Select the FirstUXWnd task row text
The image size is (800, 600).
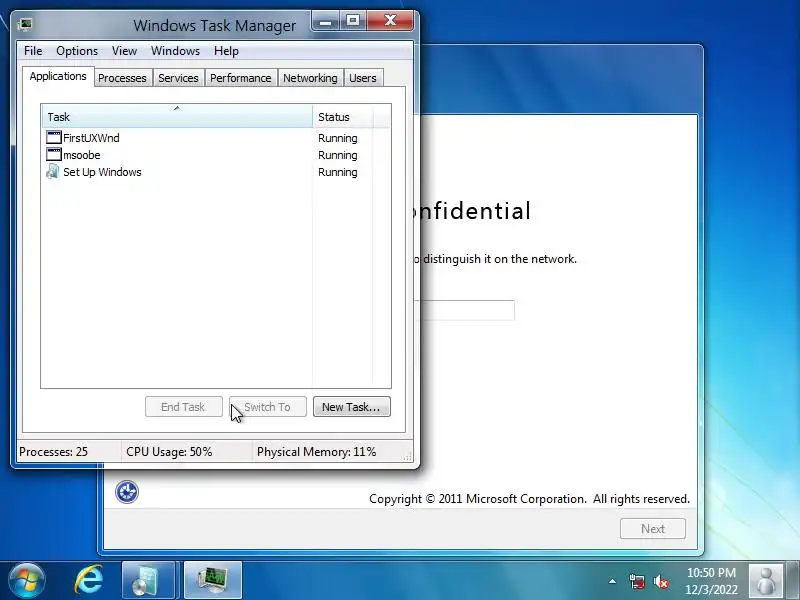pyautogui.click(x=91, y=138)
